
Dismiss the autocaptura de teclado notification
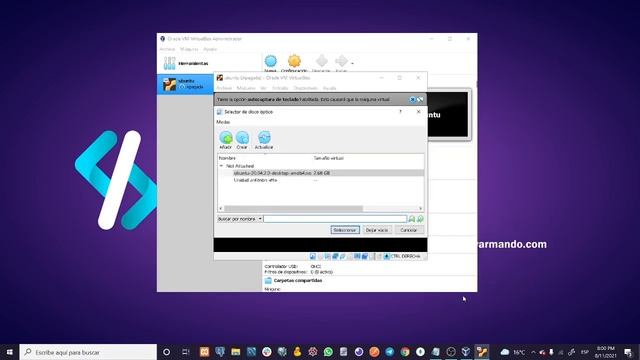pyautogui.click(x=412, y=99)
